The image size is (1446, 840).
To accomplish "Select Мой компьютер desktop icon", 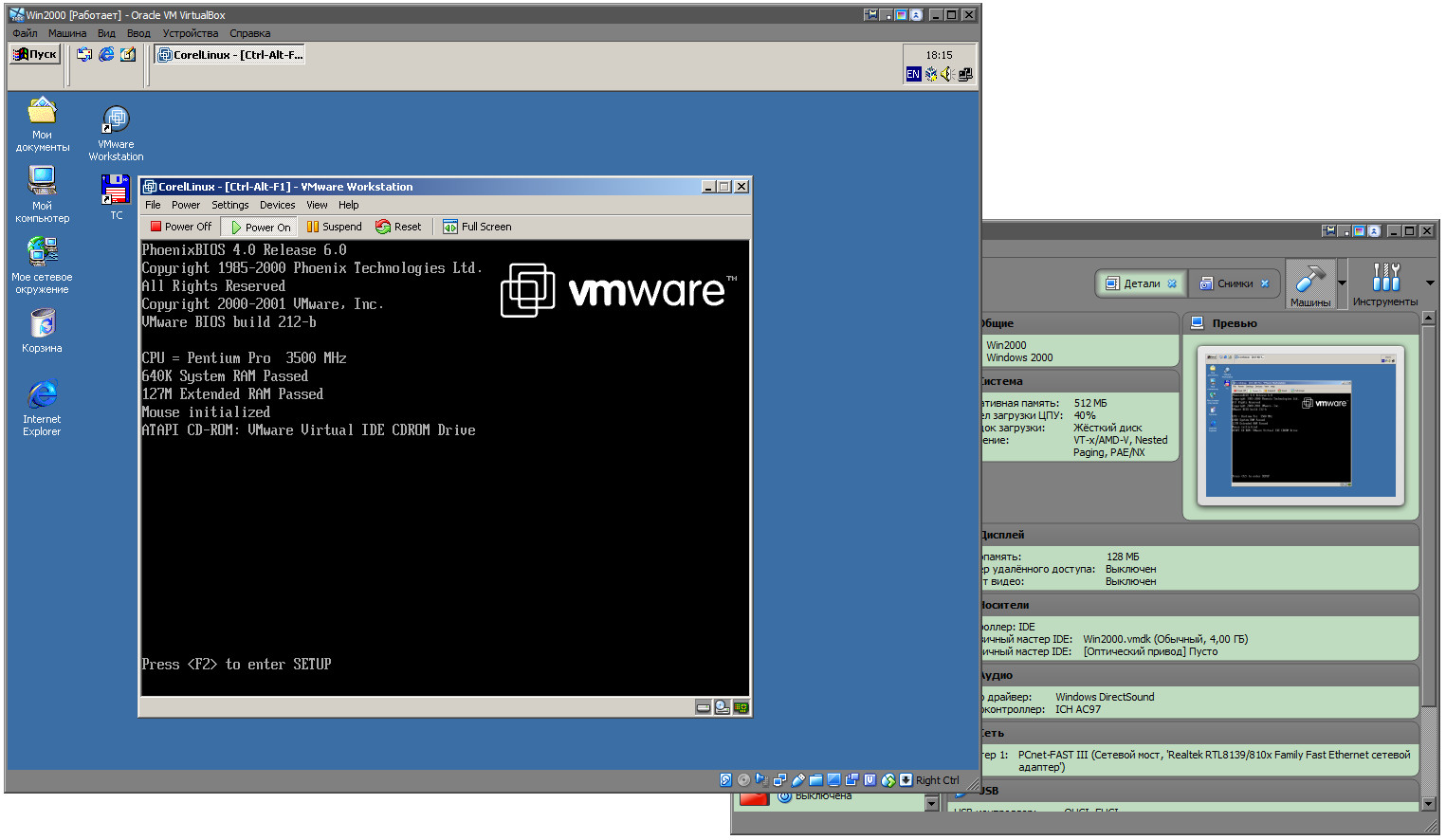I will pyautogui.click(x=42, y=194).
